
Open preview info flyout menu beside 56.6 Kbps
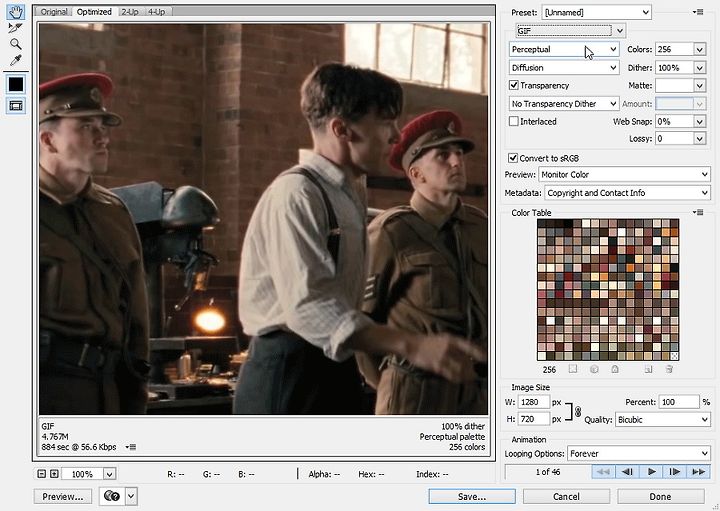(x=131, y=447)
